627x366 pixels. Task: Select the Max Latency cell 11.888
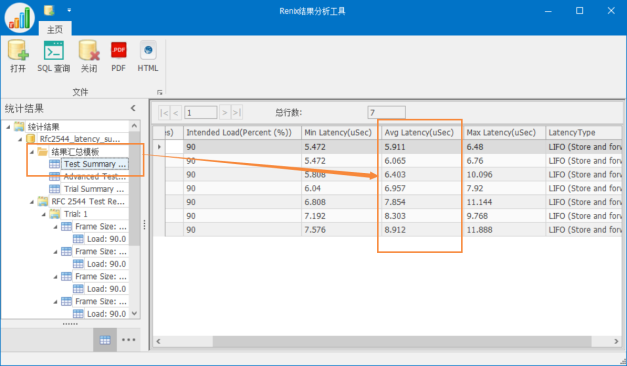click(504, 230)
